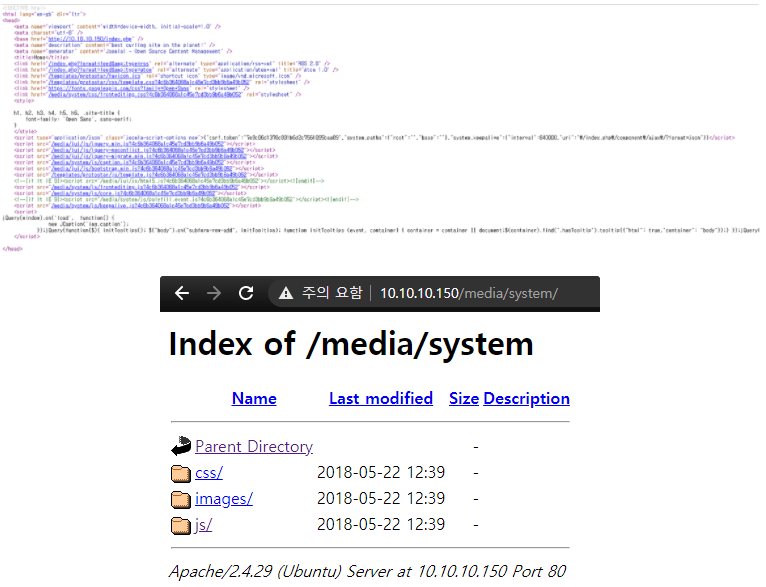Open the Atom feed type=atom link
The image size is (766, 587).
click(100, 70)
